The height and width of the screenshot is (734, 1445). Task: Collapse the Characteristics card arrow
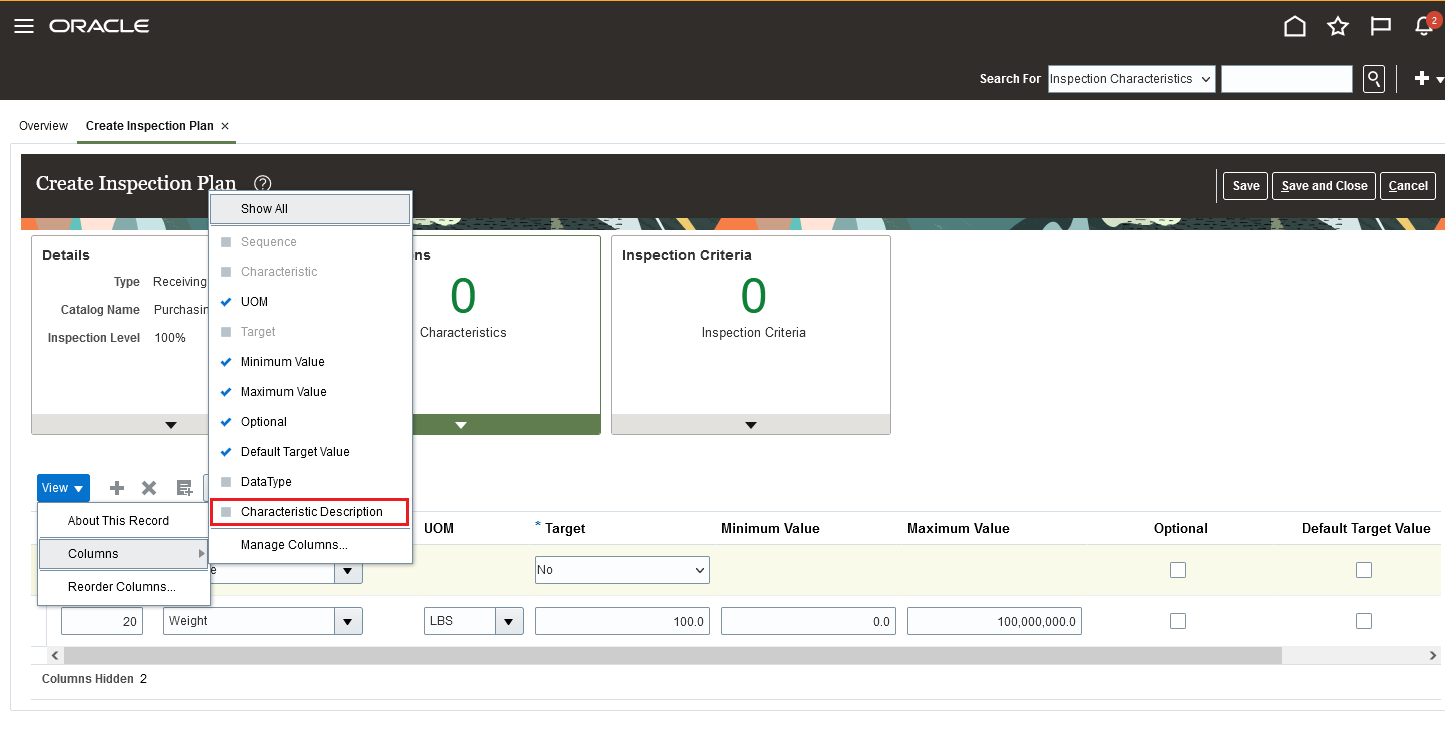(461, 425)
